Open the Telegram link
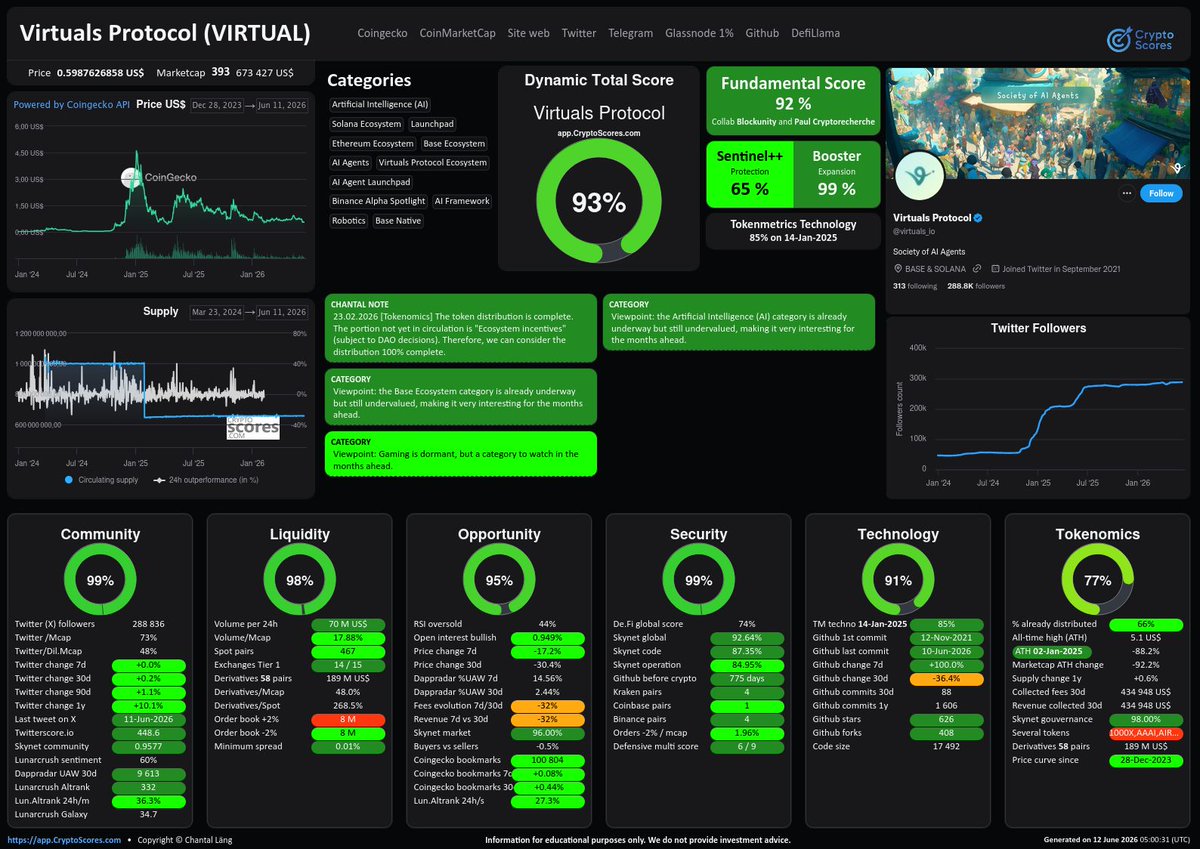The width and height of the screenshot is (1200, 849). coord(631,33)
